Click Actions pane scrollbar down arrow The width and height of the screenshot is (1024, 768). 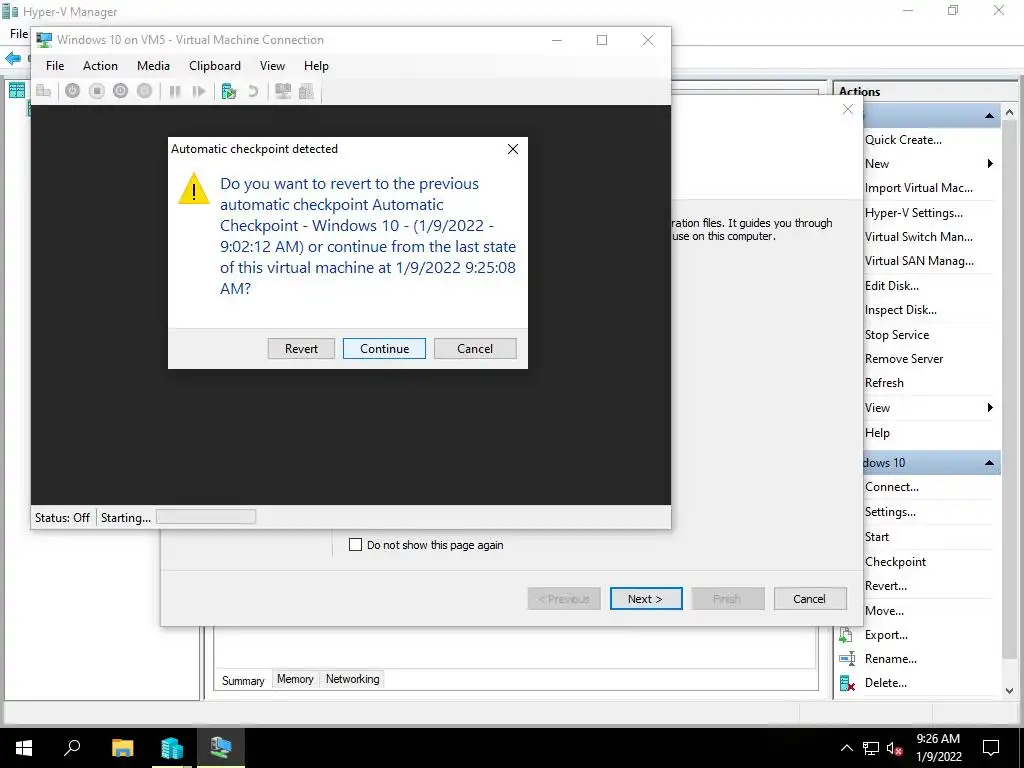tap(1010, 690)
